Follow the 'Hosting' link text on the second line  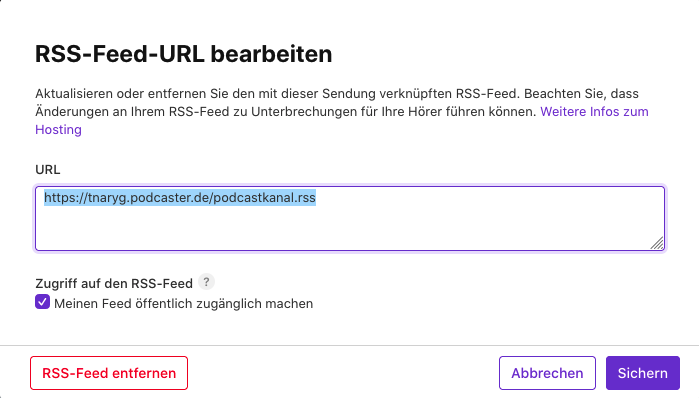(x=58, y=129)
